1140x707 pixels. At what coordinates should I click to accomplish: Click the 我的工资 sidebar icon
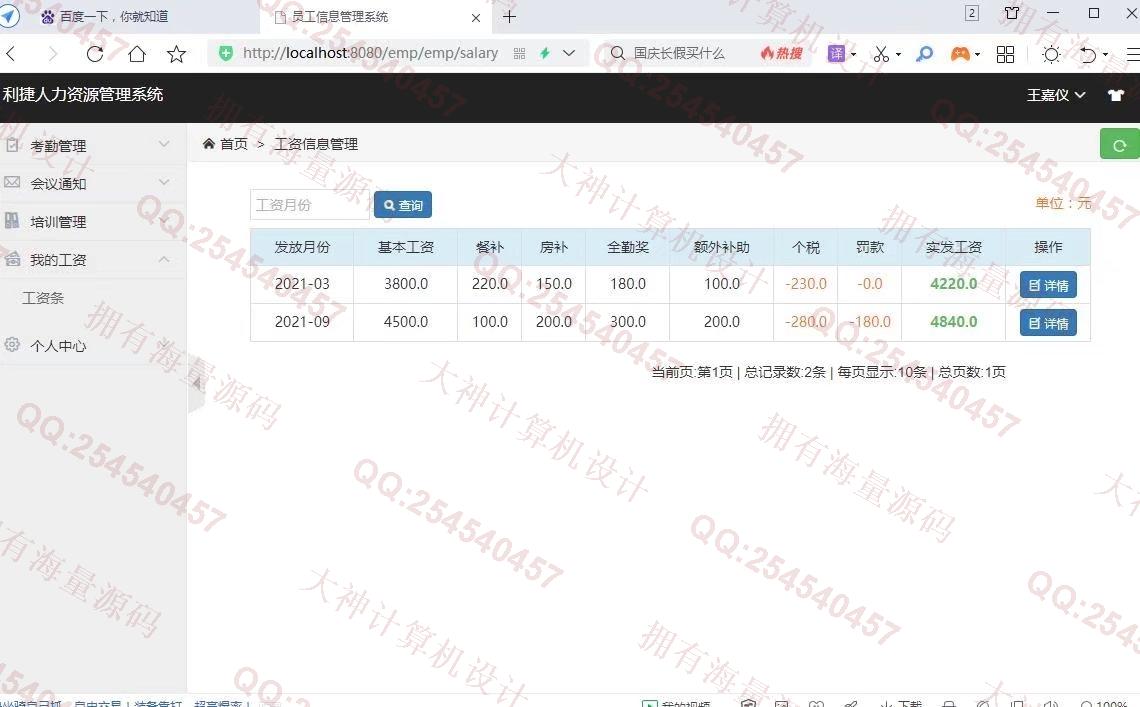click(12, 259)
